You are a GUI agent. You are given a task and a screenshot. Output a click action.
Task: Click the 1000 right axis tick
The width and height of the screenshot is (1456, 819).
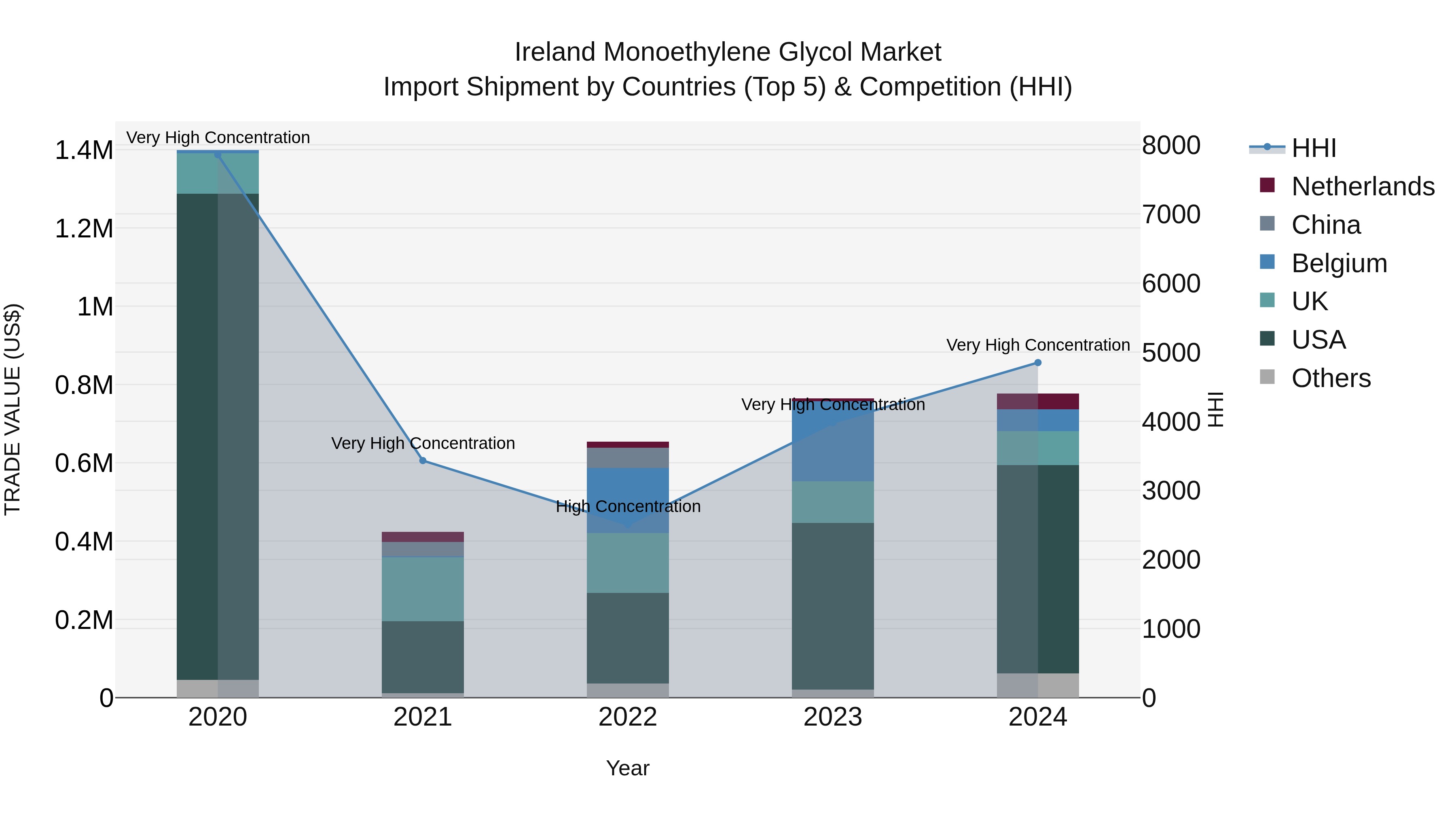point(1171,629)
